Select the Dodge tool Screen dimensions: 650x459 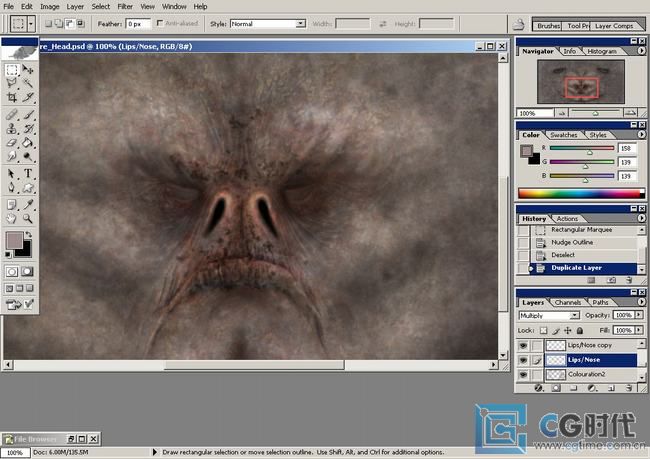point(28,156)
